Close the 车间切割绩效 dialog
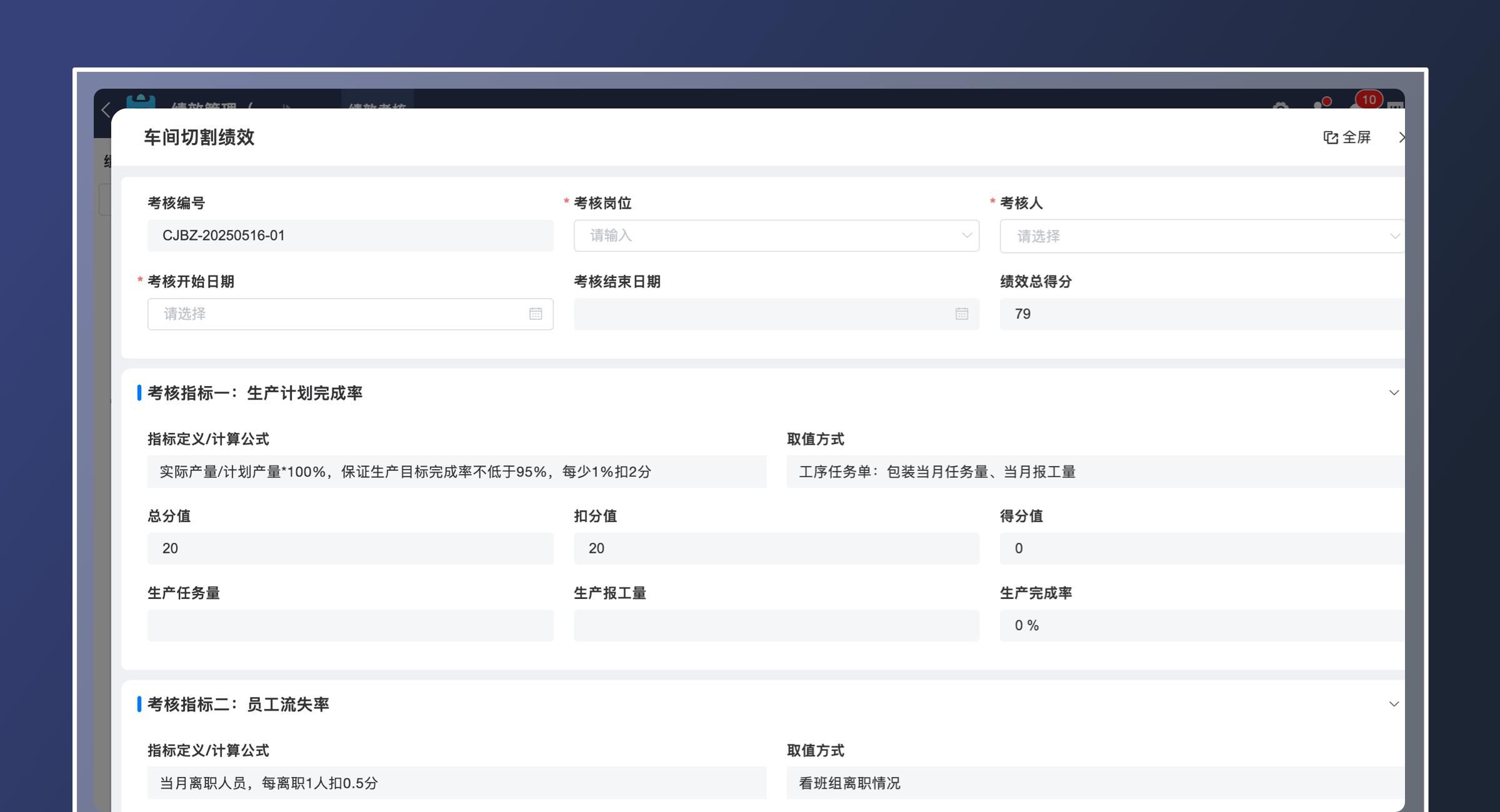1500x812 pixels. tap(1403, 138)
